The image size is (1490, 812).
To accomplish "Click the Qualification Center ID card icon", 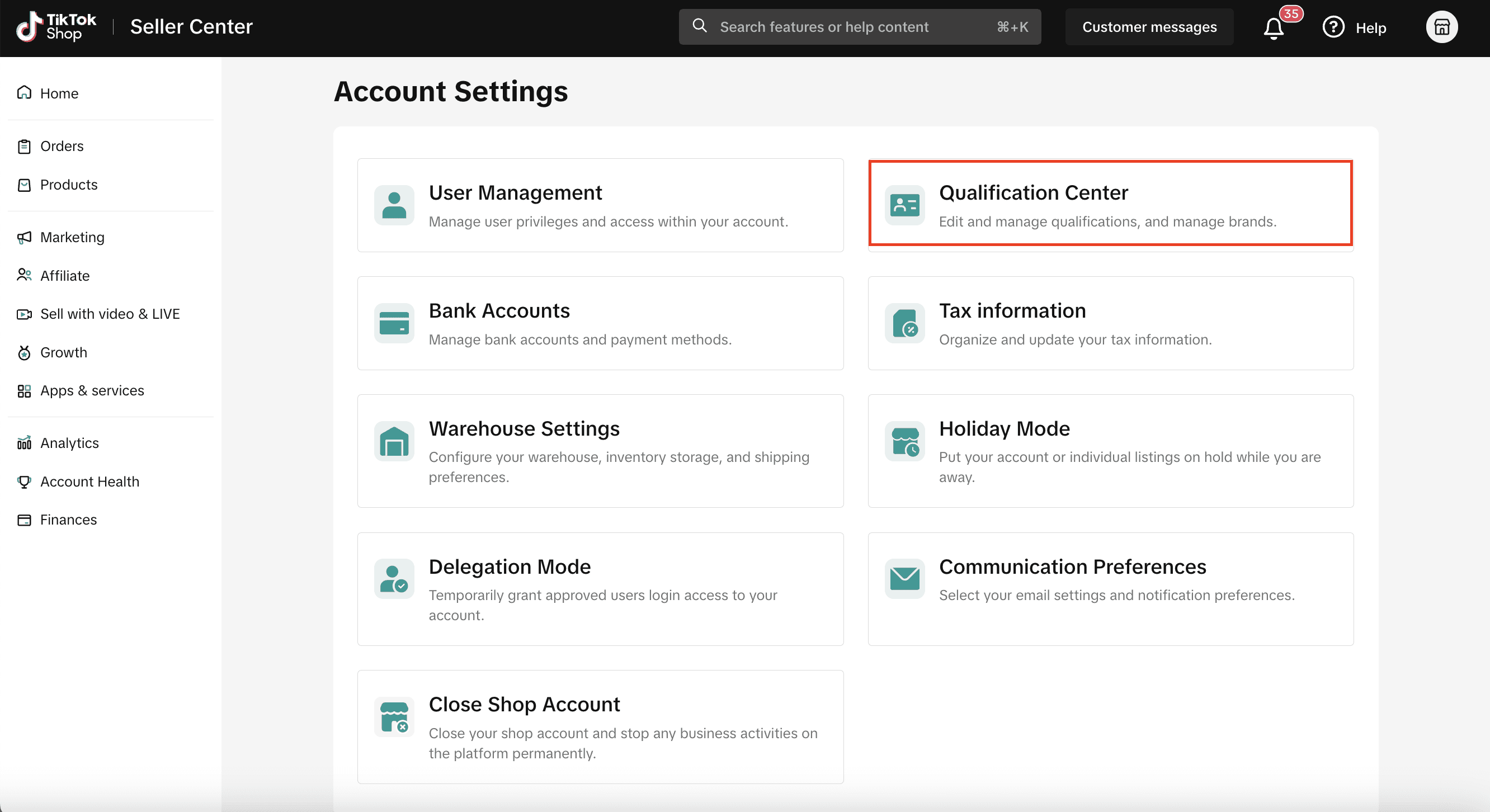I will (x=904, y=205).
